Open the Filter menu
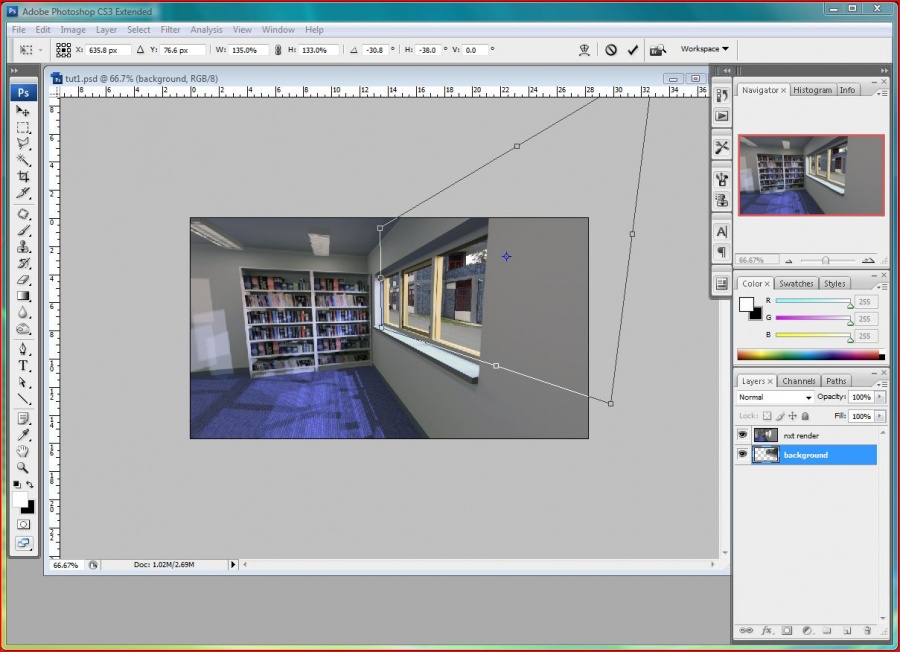Image resolution: width=900 pixels, height=652 pixels. pos(170,30)
